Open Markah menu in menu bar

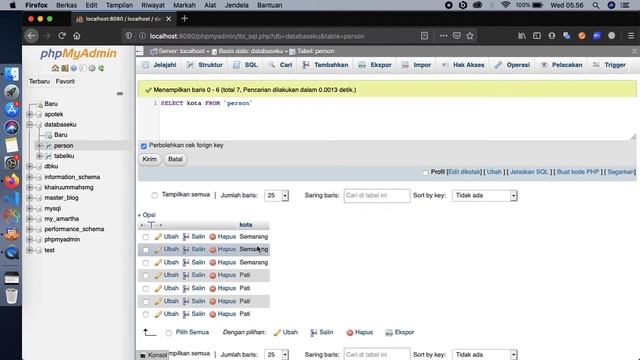[184, 5]
